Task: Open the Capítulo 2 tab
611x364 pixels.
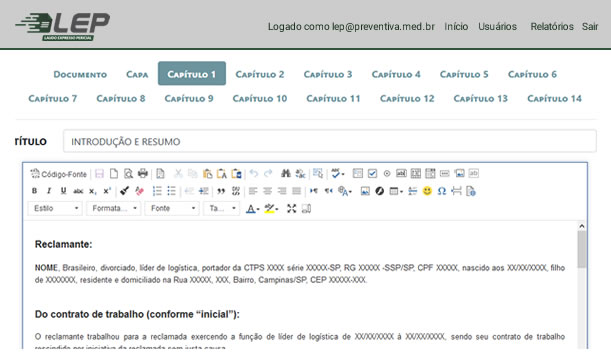Action: (x=260, y=74)
